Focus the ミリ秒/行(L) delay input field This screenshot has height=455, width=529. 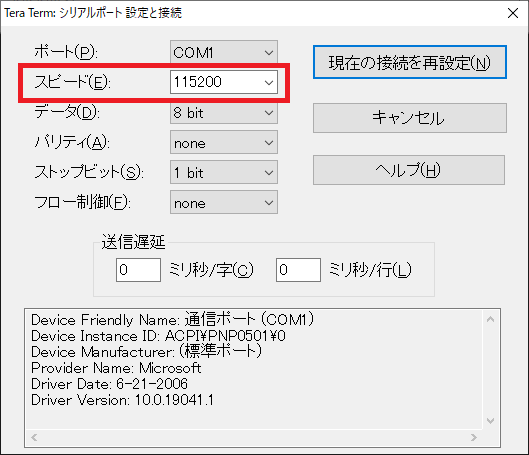298,270
